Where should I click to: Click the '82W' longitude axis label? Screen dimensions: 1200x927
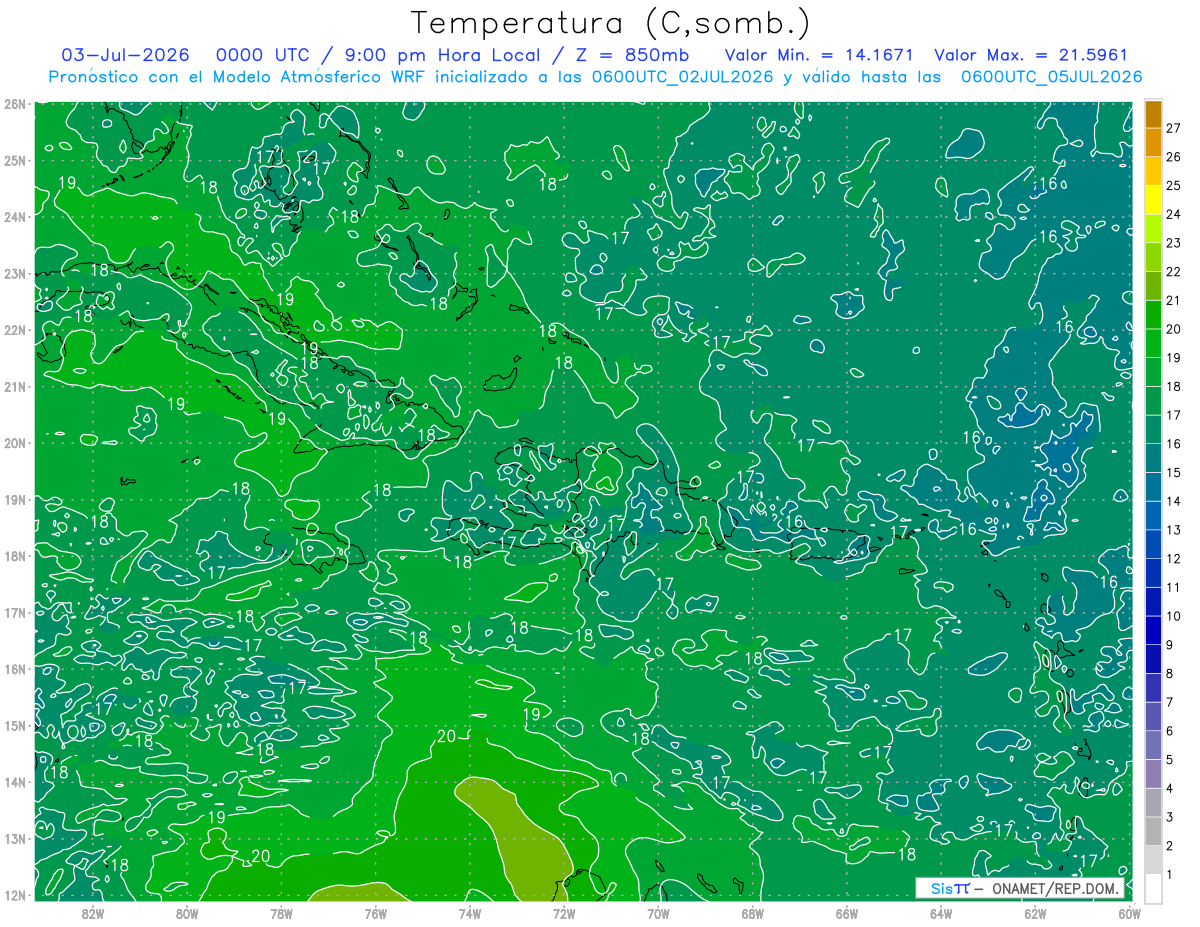92,912
